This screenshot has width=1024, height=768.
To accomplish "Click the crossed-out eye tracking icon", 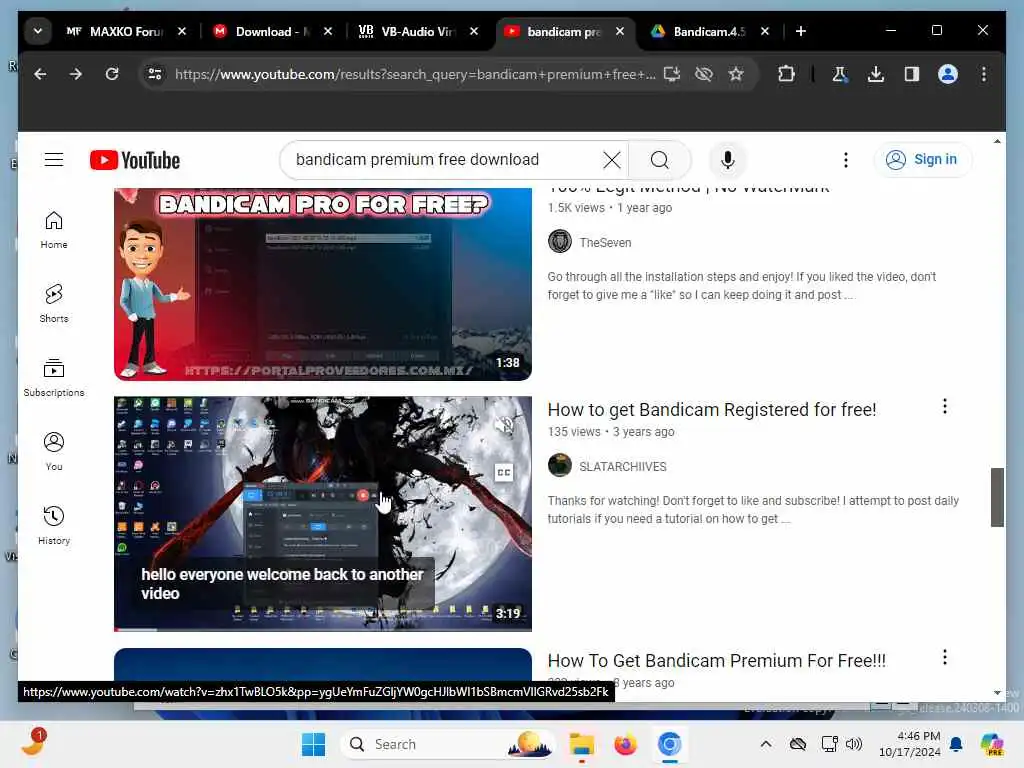I will click(x=704, y=74).
